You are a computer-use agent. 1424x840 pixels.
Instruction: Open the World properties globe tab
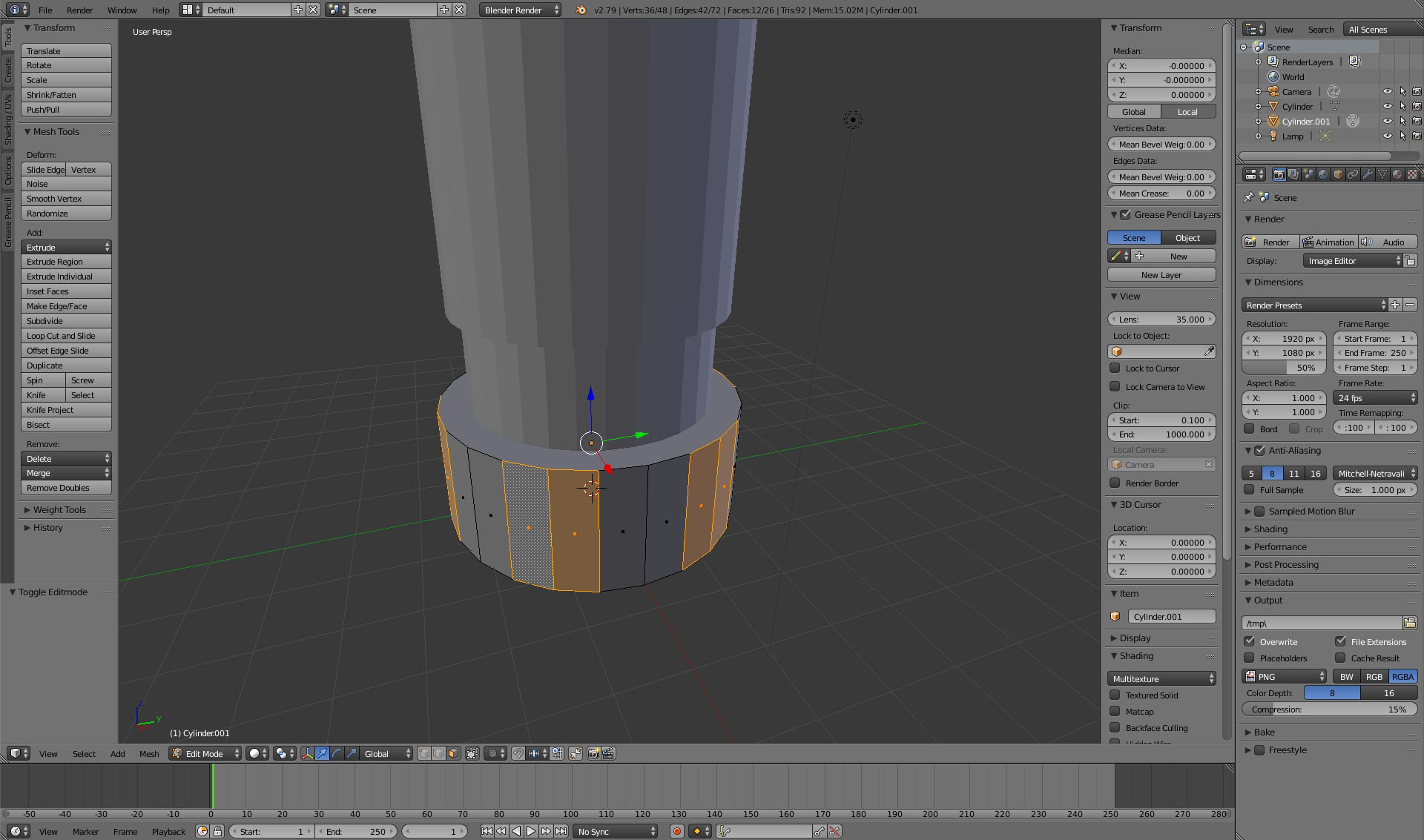pos(1323,174)
